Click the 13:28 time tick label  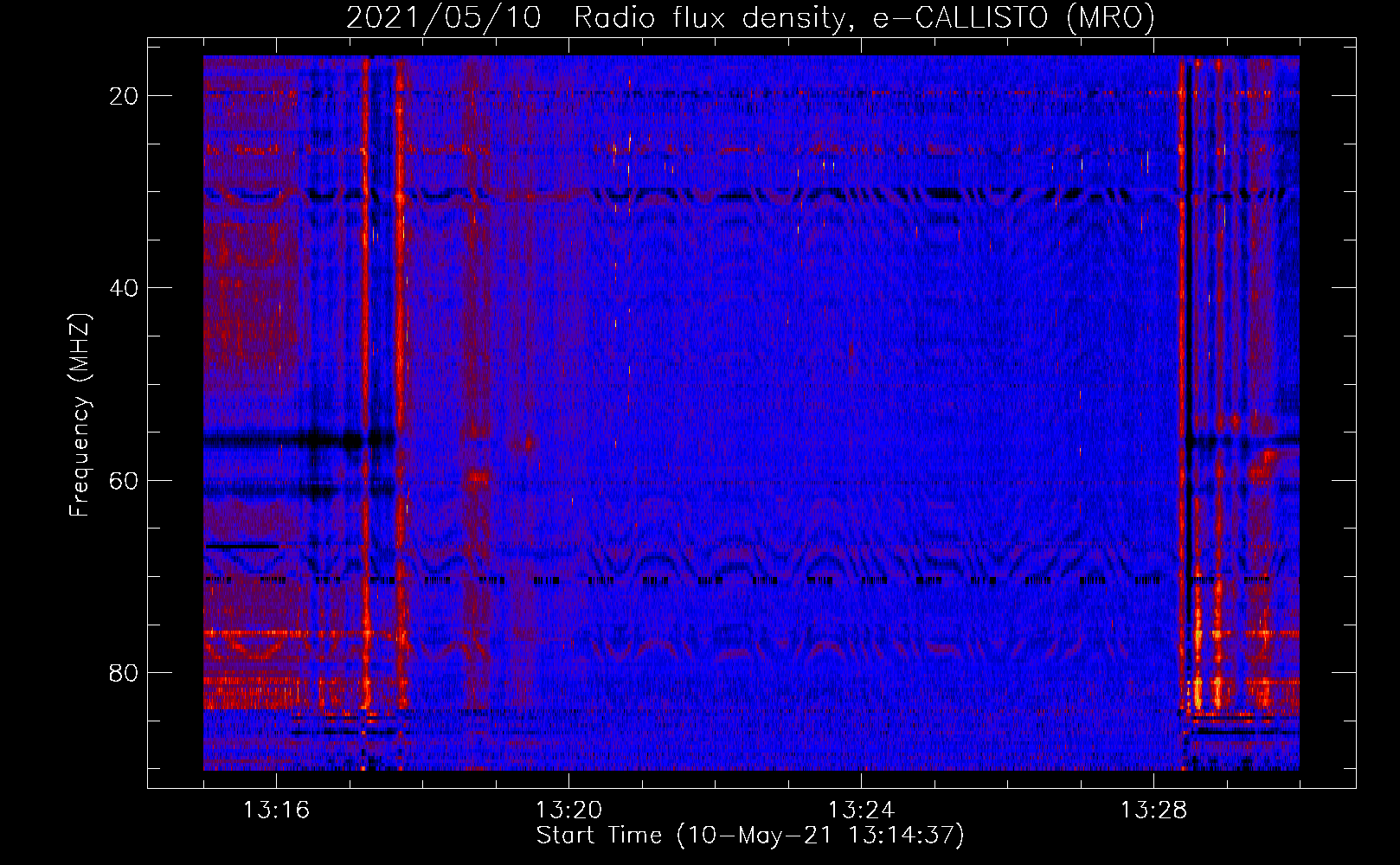pos(1153,811)
